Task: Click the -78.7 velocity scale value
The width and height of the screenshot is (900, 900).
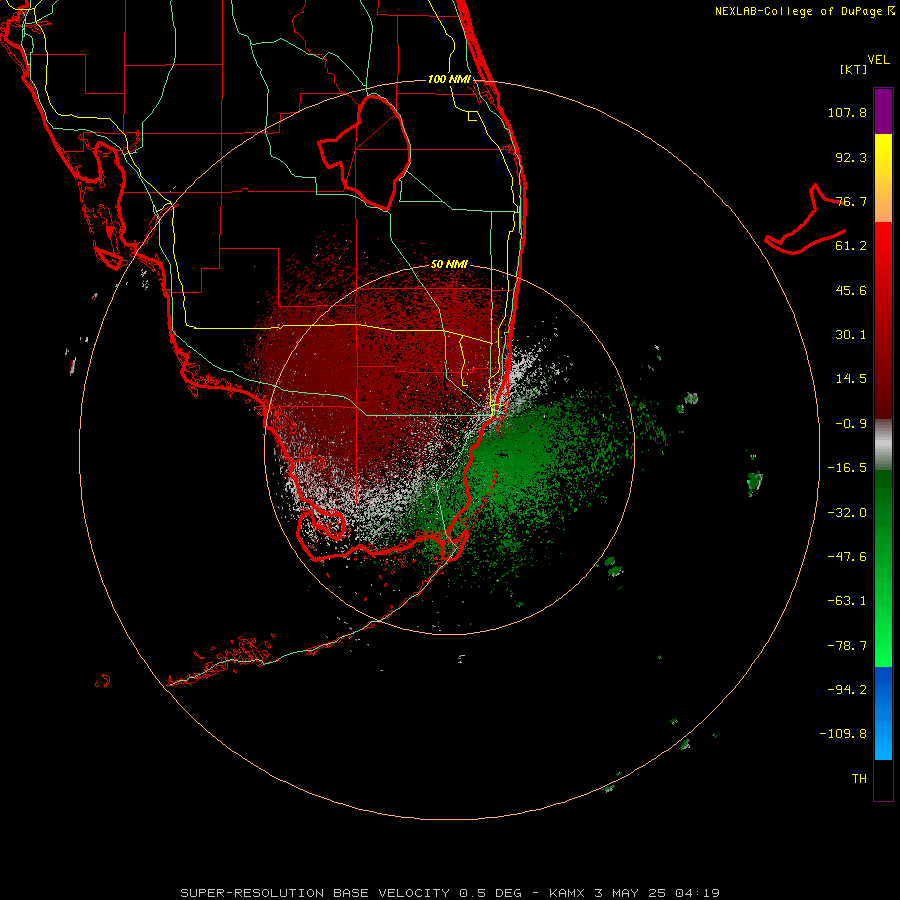Action: (847, 646)
